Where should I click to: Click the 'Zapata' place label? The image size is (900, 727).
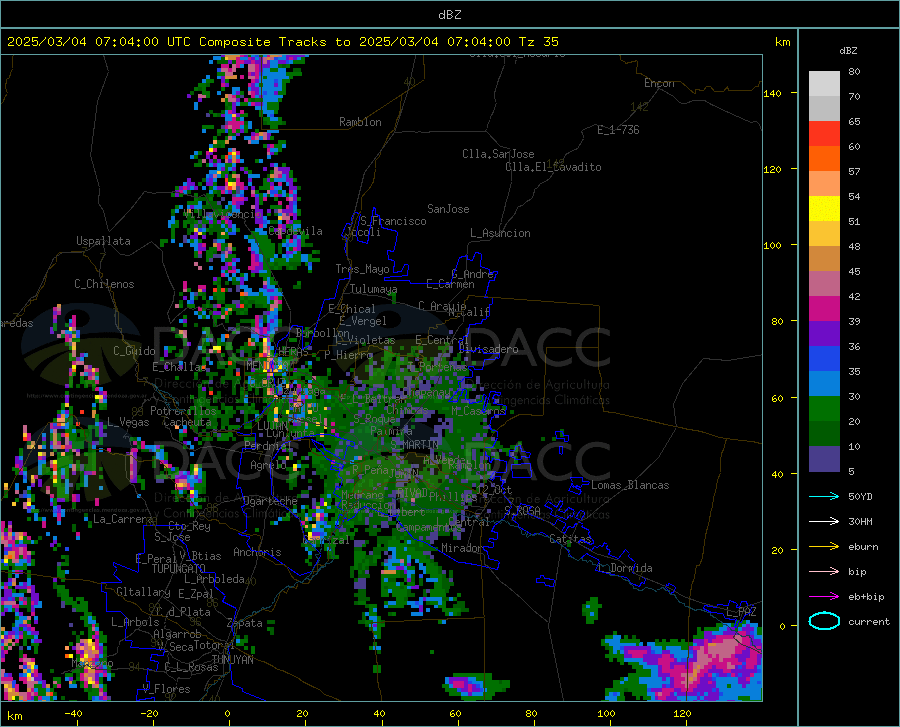coord(245,623)
